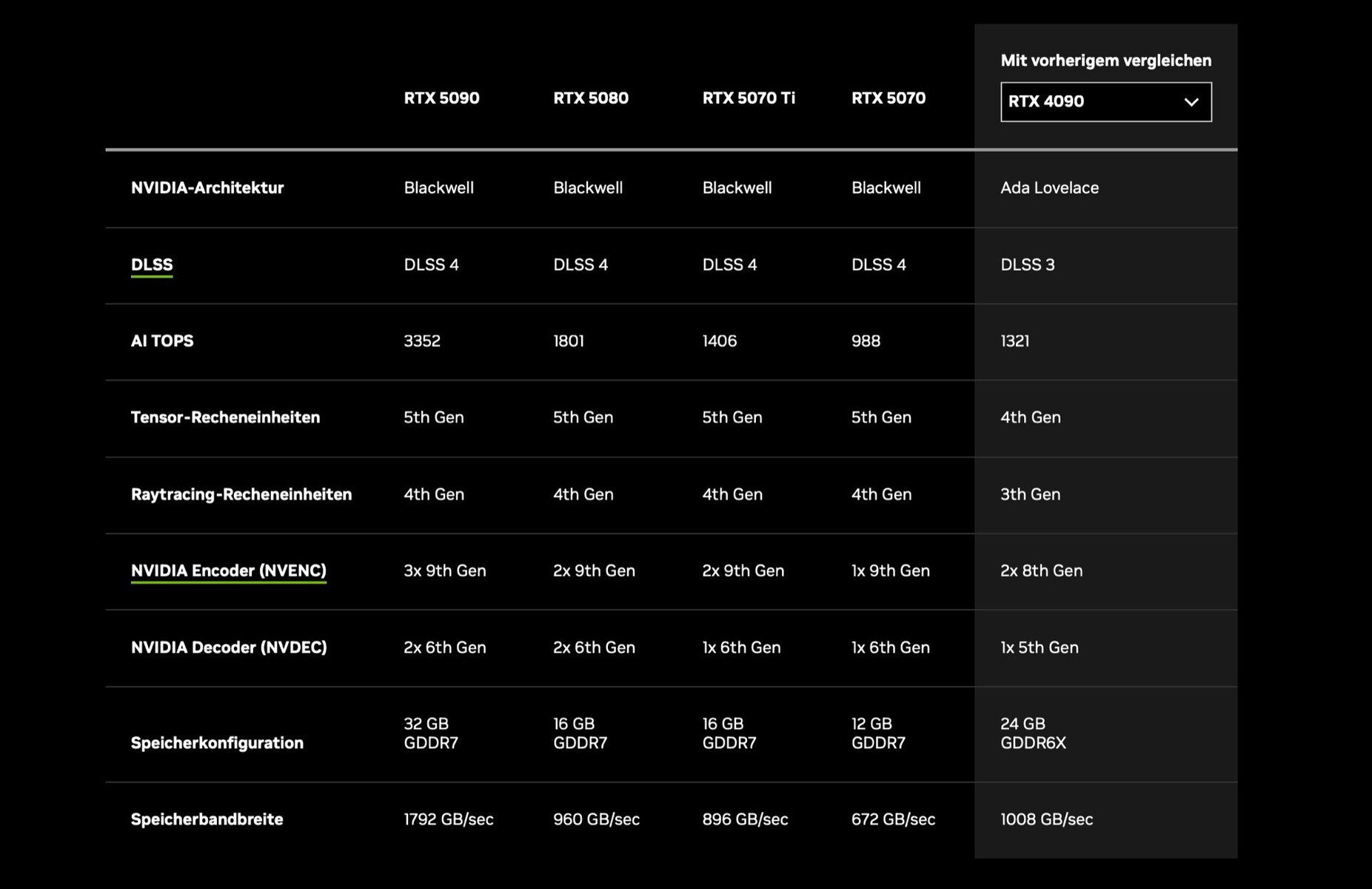1372x889 pixels.
Task: Click the Tensor-Recheneinheiten row label
Action: pyautogui.click(x=226, y=418)
